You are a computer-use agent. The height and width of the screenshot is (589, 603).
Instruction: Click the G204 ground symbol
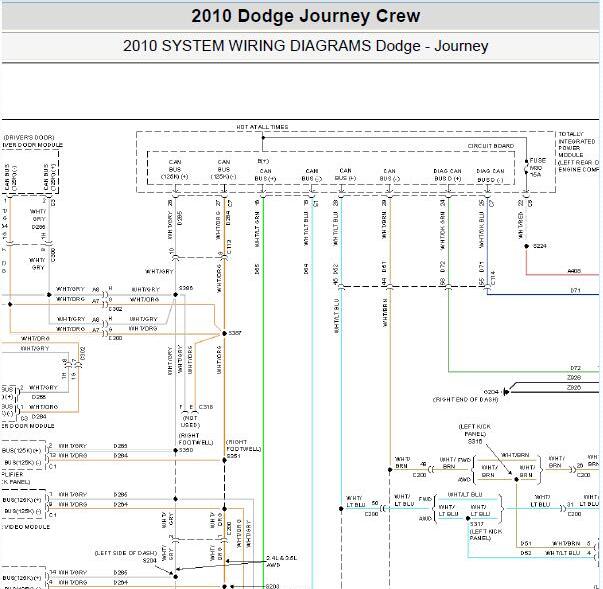coord(506,392)
